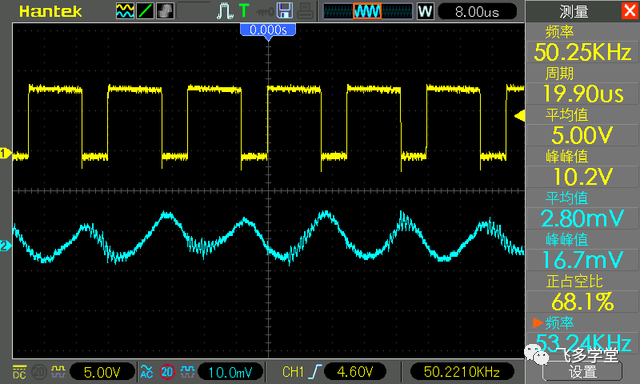This screenshot has width=640, height=384.
Task: Select channel 1 ground marker on left edge
Action: pos(5,154)
